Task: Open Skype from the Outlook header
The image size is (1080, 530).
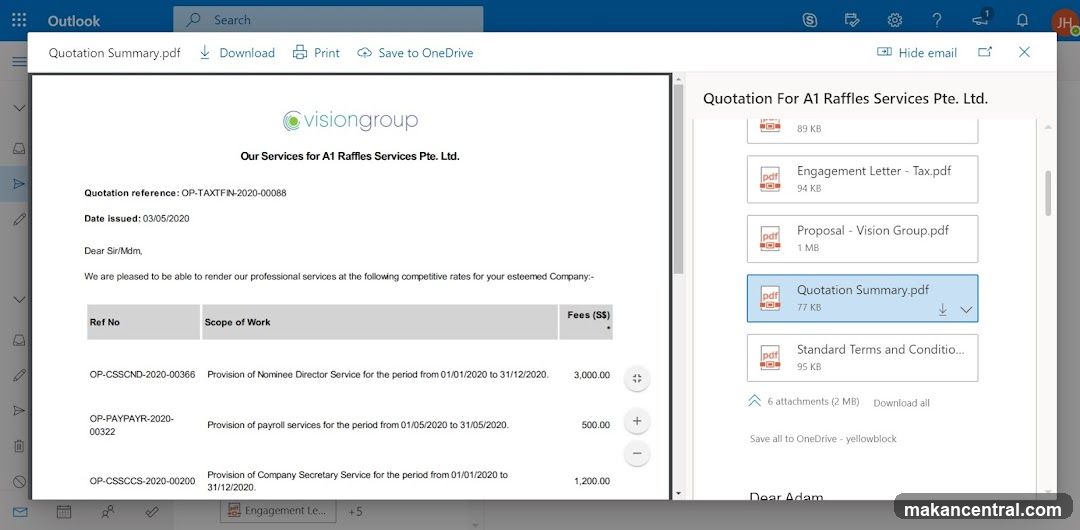Action: pos(810,20)
